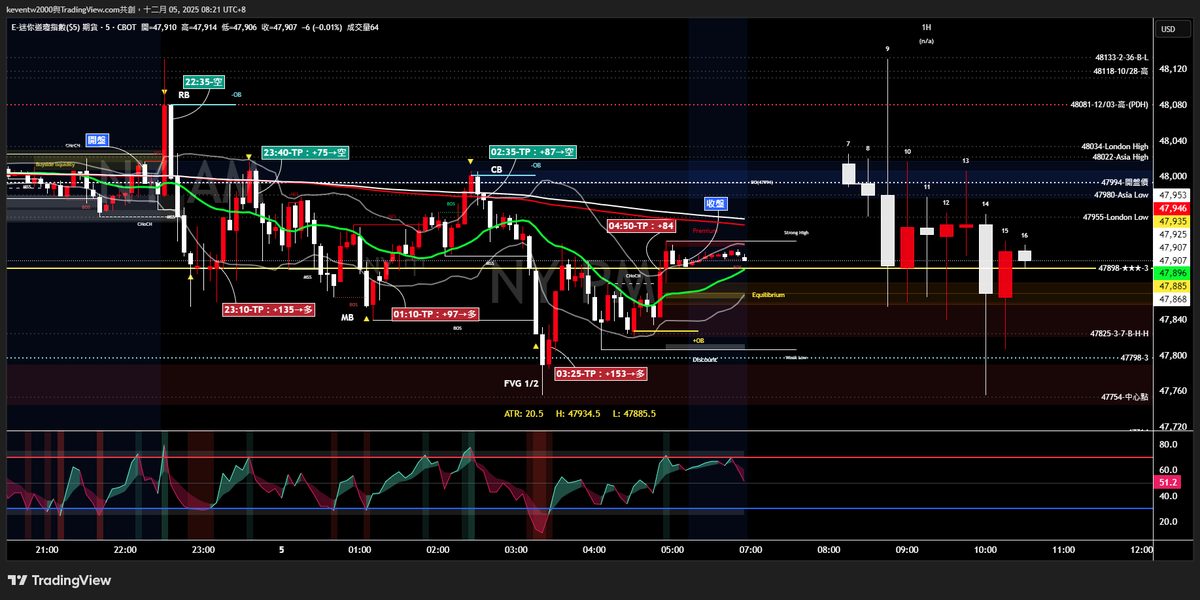This screenshot has width=1200, height=600.
Task: Select the 04:50-TP : +84 label
Action: point(642,226)
